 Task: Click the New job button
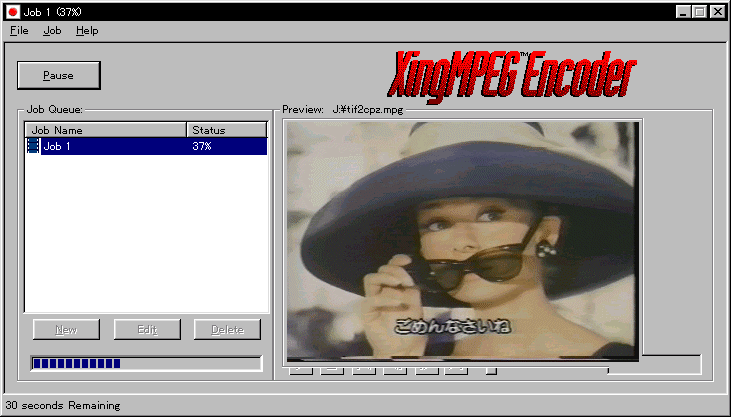66,330
